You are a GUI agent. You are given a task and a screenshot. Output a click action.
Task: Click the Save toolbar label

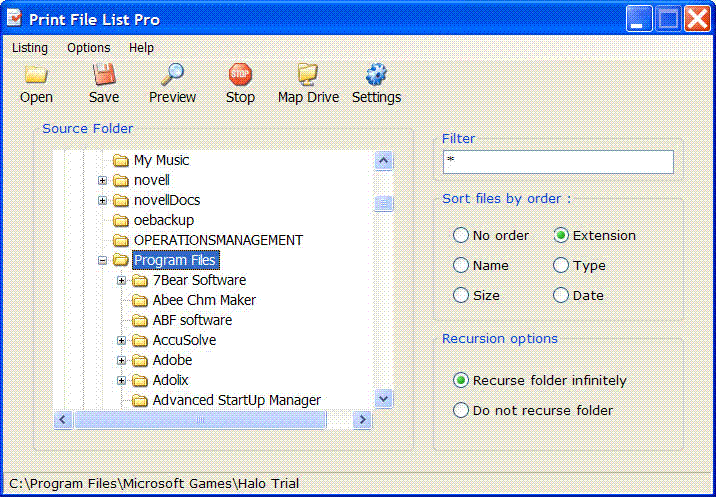104,97
